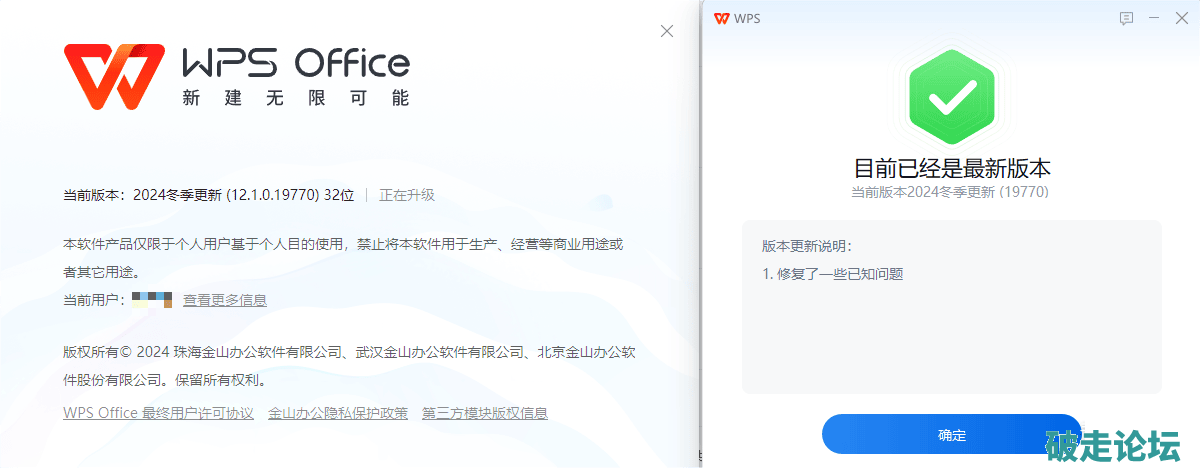Image resolution: width=1200 pixels, height=468 pixels.
Task: Click the 正在升级 status text
Action: pyautogui.click(x=407, y=195)
